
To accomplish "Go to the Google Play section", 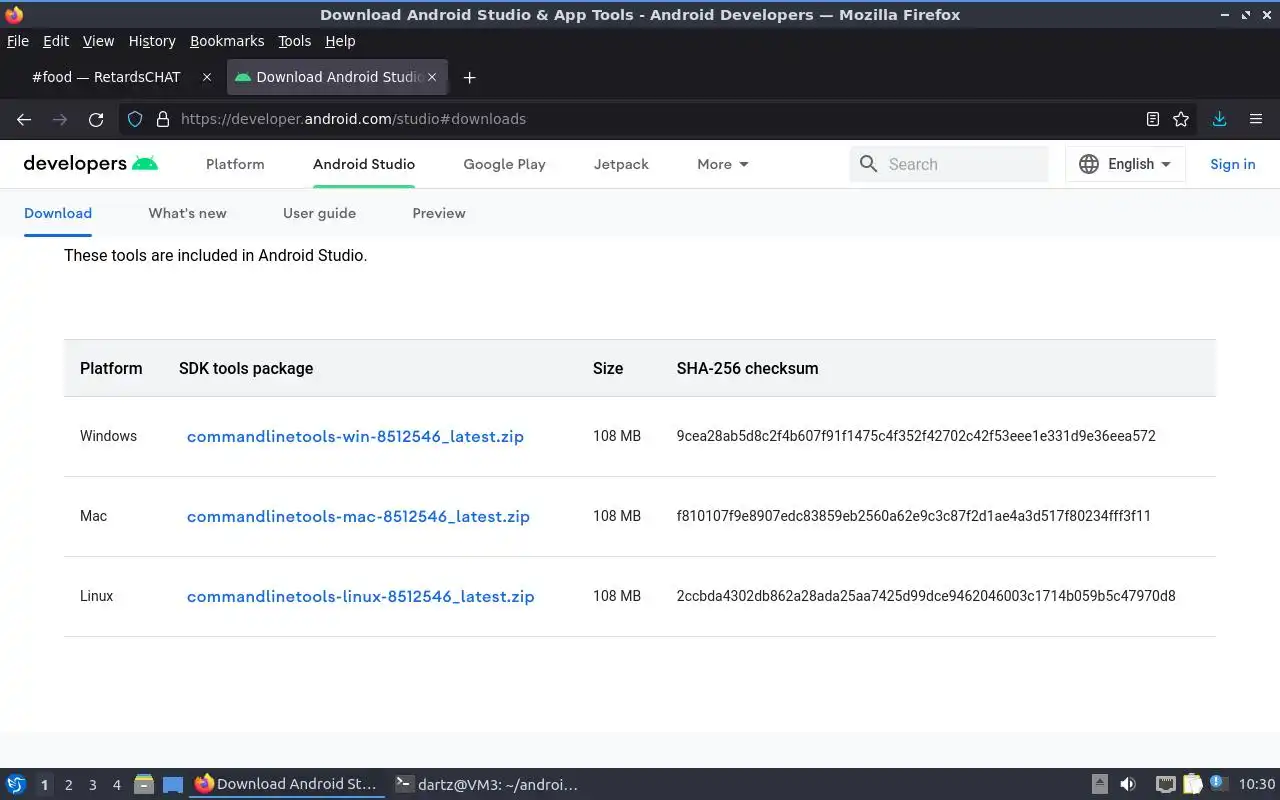I will [x=504, y=164].
